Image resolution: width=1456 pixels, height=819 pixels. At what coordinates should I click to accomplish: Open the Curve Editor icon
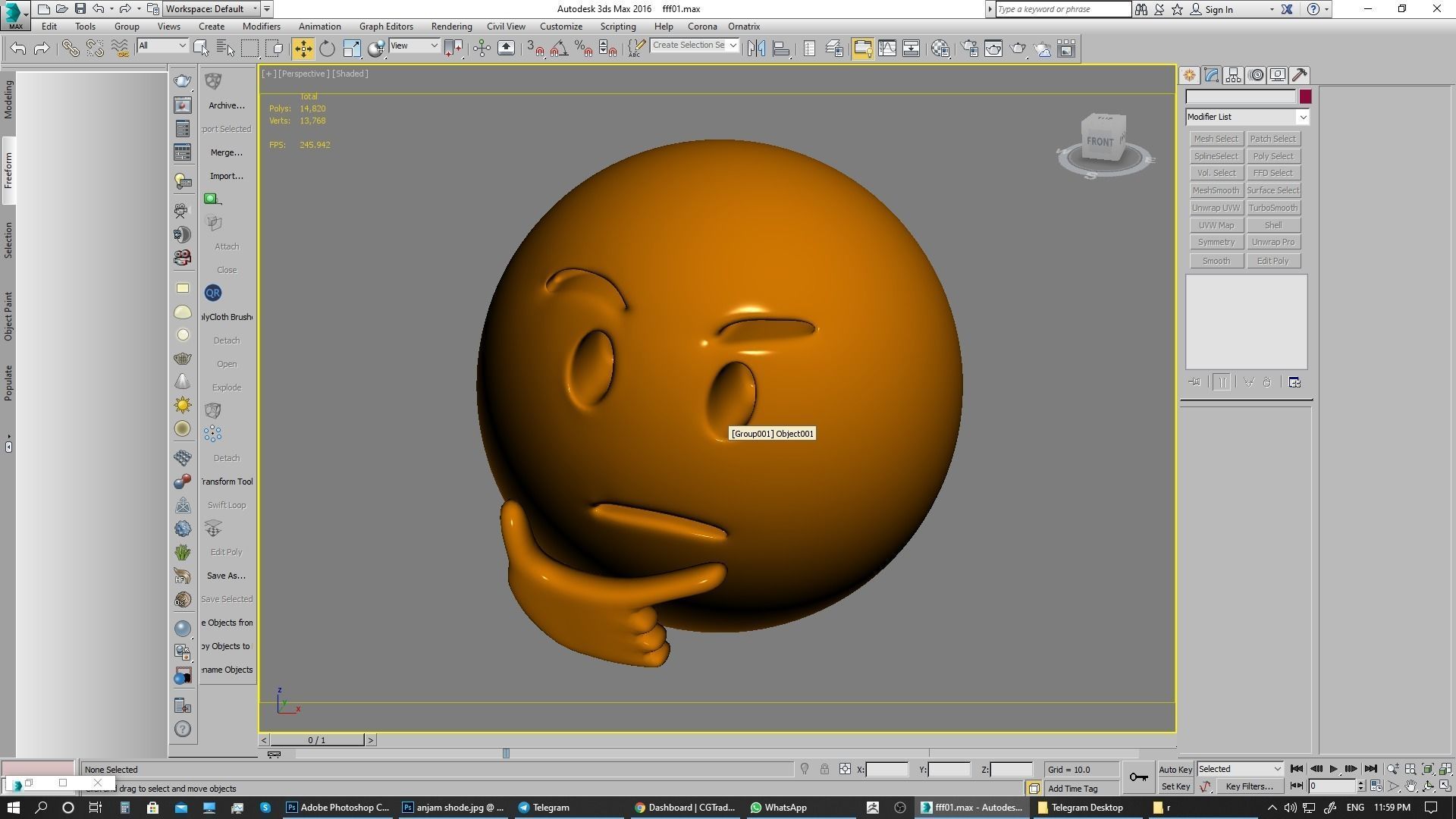click(x=886, y=49)
